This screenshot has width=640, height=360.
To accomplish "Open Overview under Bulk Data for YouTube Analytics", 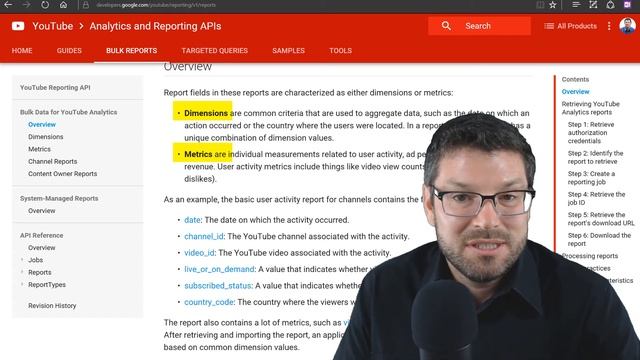I will (x=42, y=124).
